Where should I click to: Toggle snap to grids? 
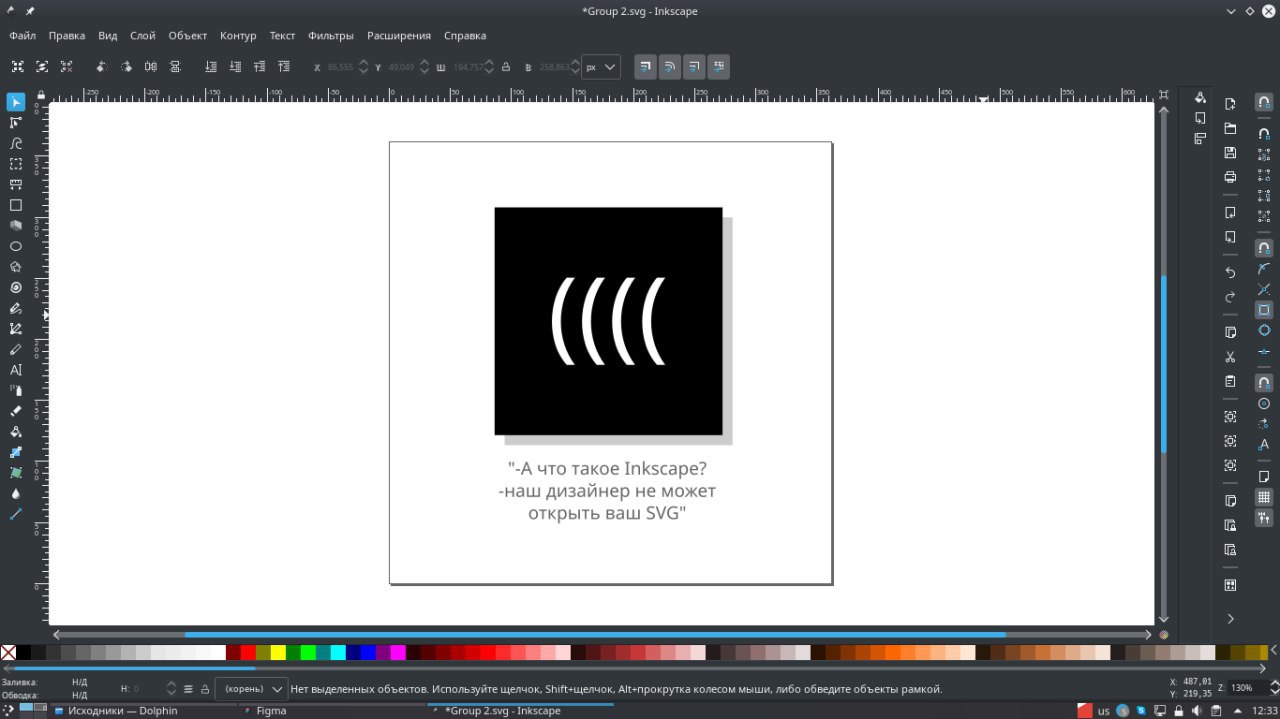[1264, 496]
